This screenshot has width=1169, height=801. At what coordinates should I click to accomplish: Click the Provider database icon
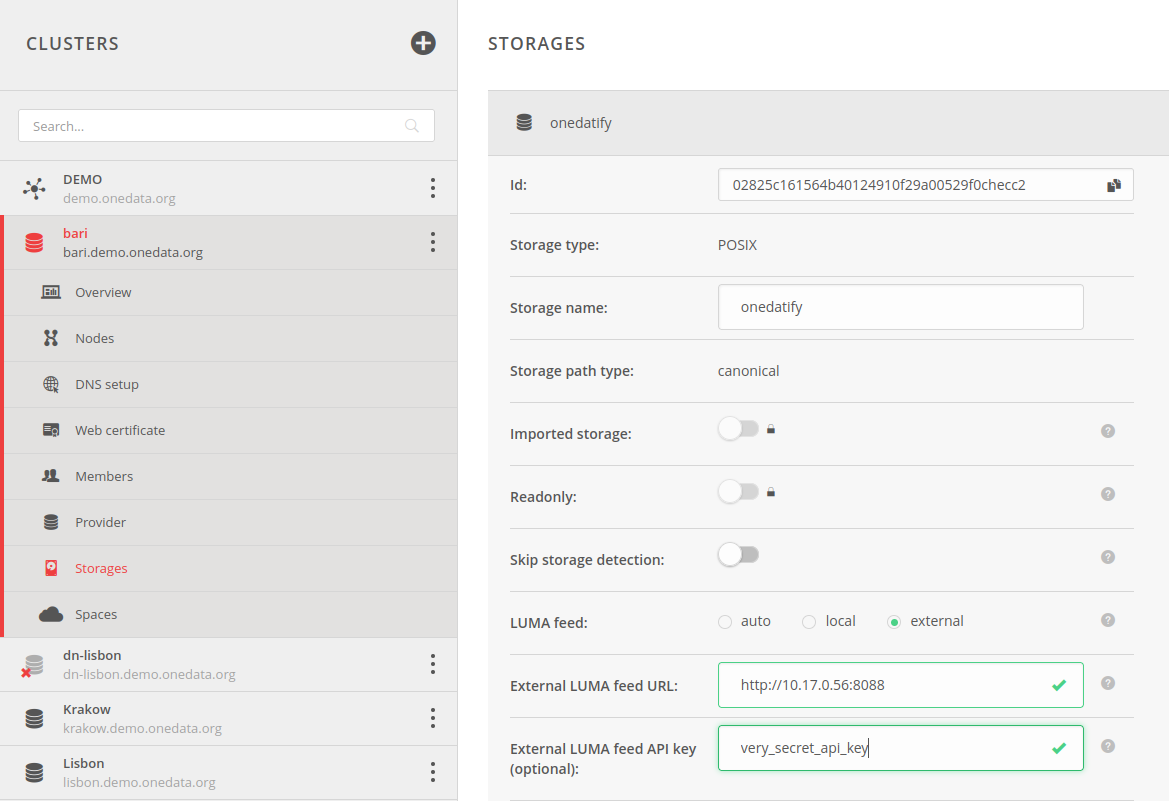(51, 522)
